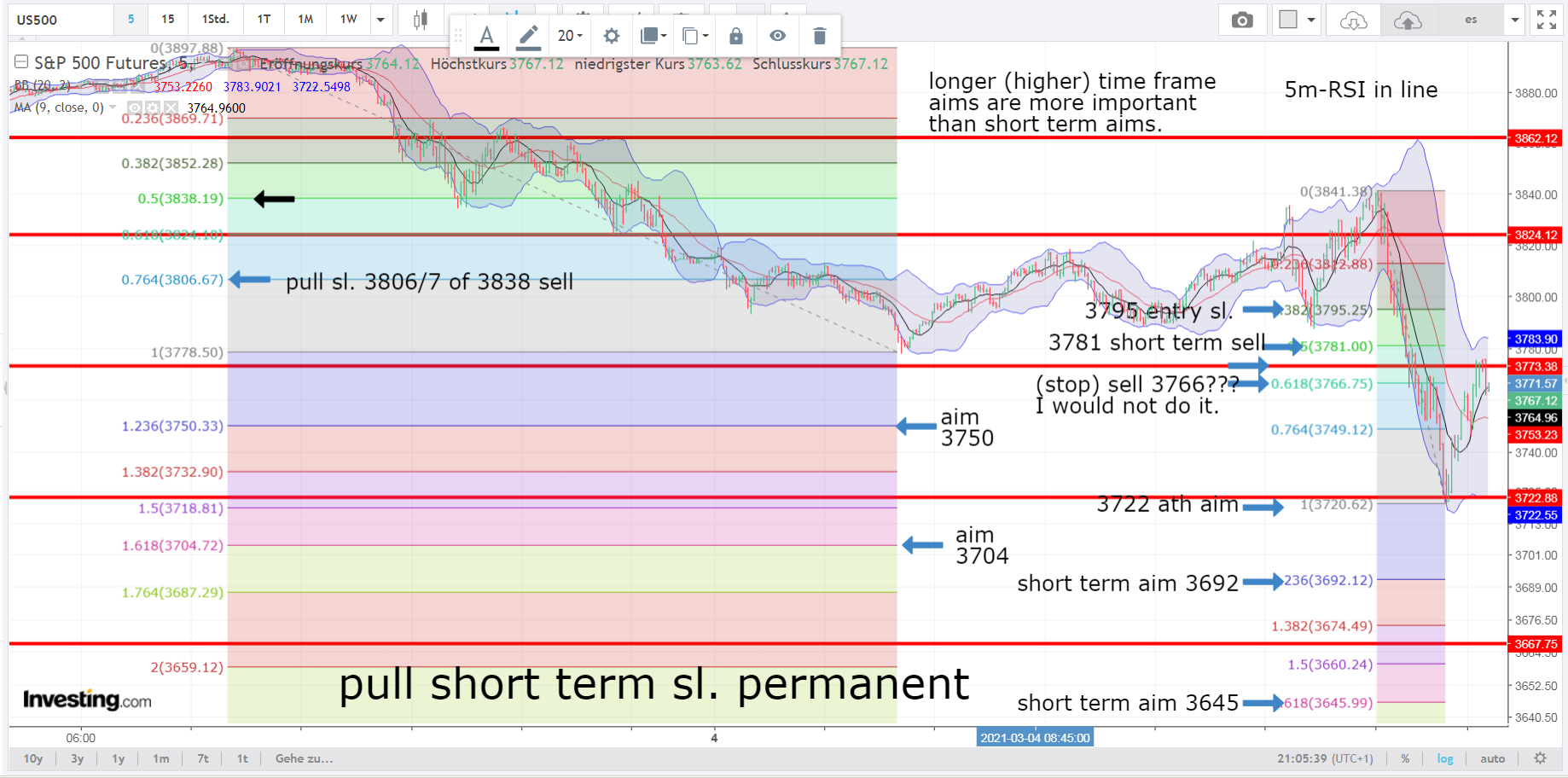1568x778 pixels.
Task: Open clone/copy drawing dropdown
Action: click(x=695, y=36)
